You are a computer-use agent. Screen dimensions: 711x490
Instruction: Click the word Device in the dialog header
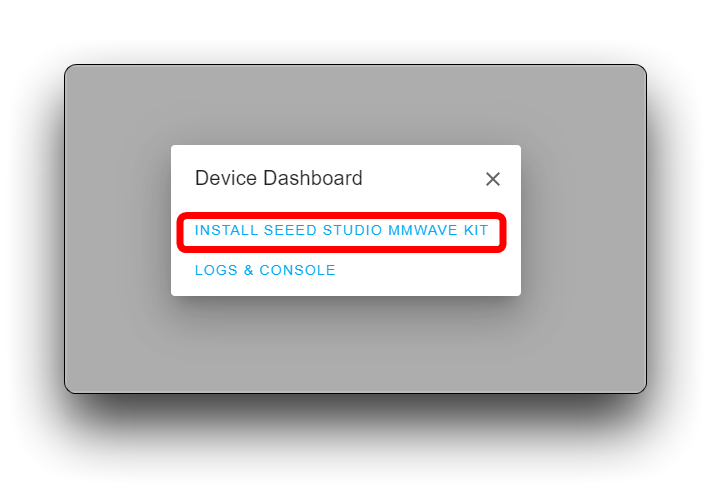[x=226, y=178]
